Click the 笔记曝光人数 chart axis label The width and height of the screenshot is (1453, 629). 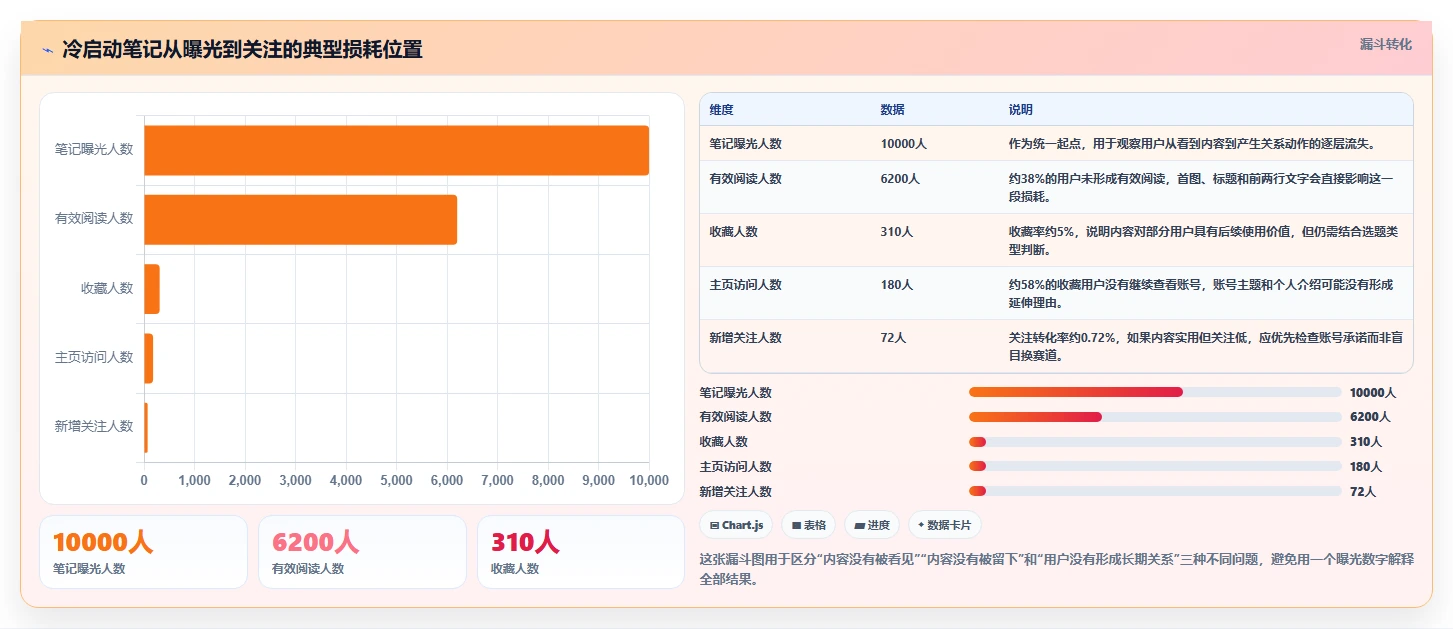coord(94,149)
